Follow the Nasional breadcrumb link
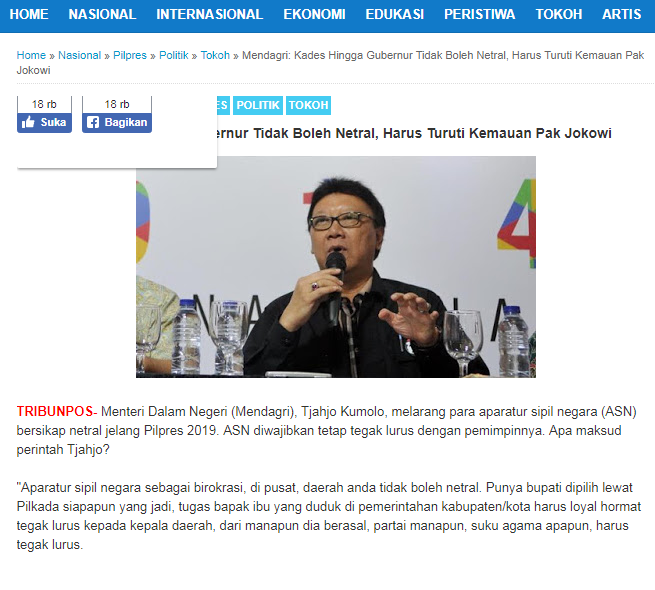The width and height of the screenshot is (655, 590). 79,55
